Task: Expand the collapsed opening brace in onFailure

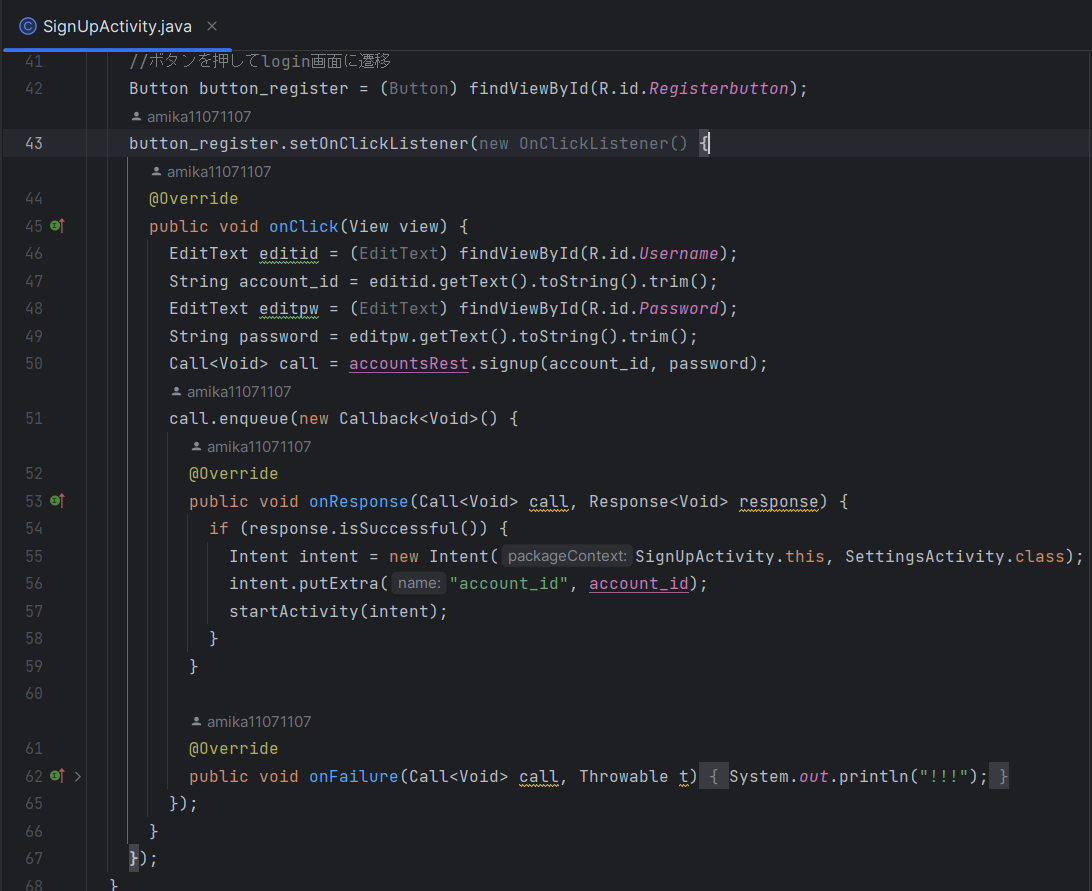Action: point(713,776)
